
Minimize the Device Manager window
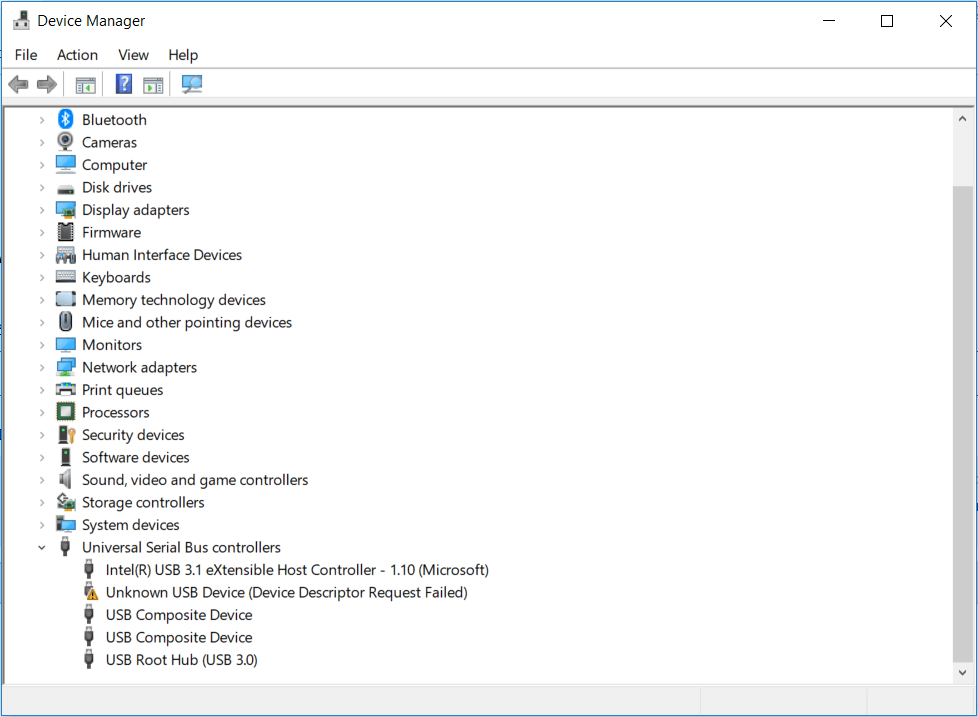[x=829, y=21]
